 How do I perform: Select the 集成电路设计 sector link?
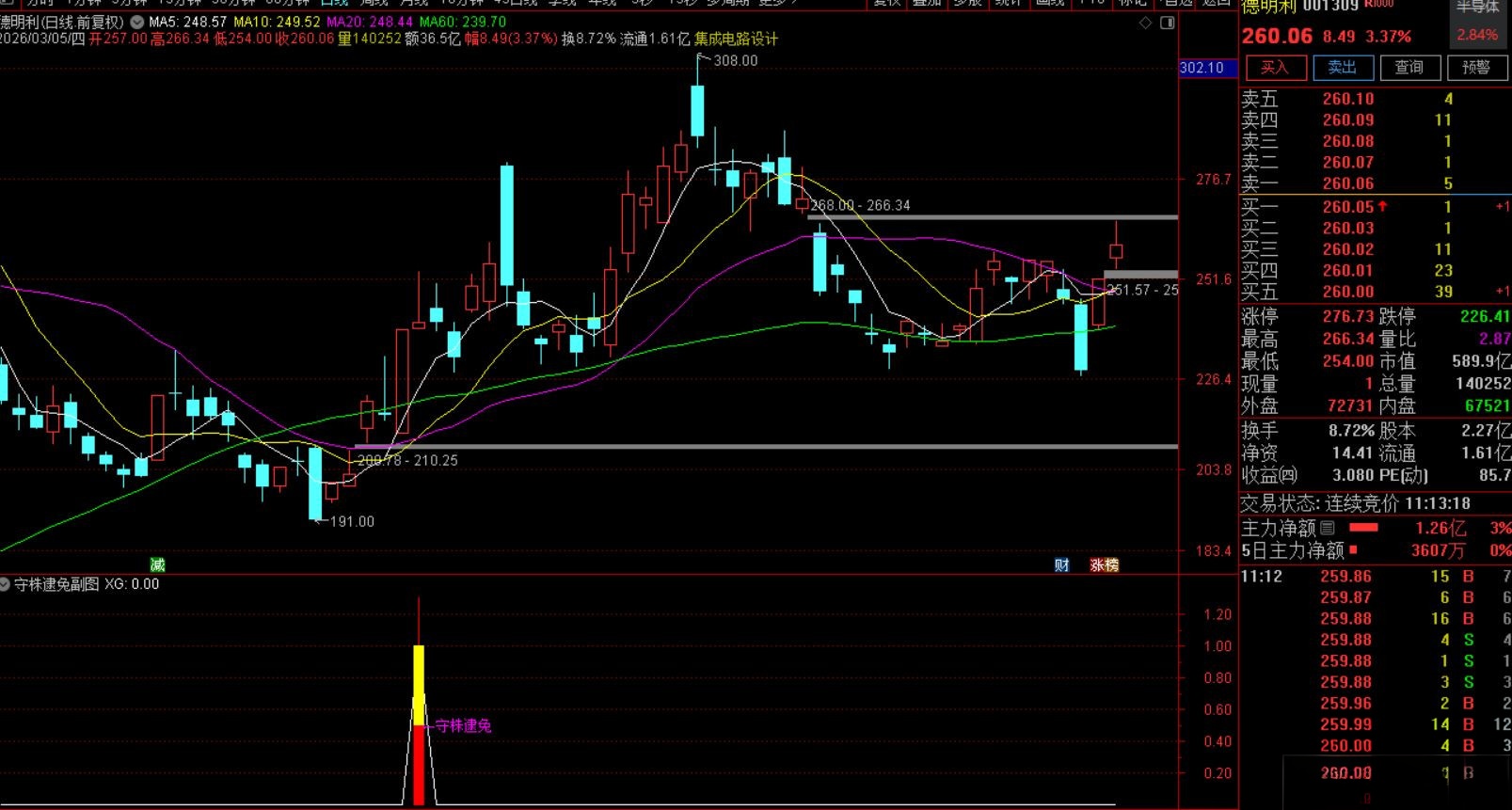point(736,39)
